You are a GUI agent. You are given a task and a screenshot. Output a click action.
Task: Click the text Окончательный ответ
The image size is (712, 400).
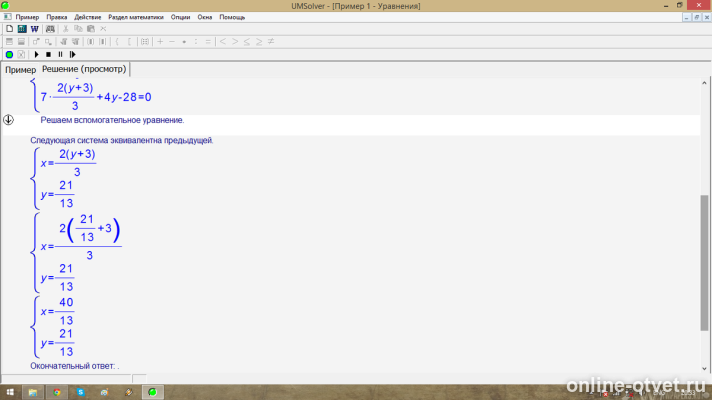point(73,366)
